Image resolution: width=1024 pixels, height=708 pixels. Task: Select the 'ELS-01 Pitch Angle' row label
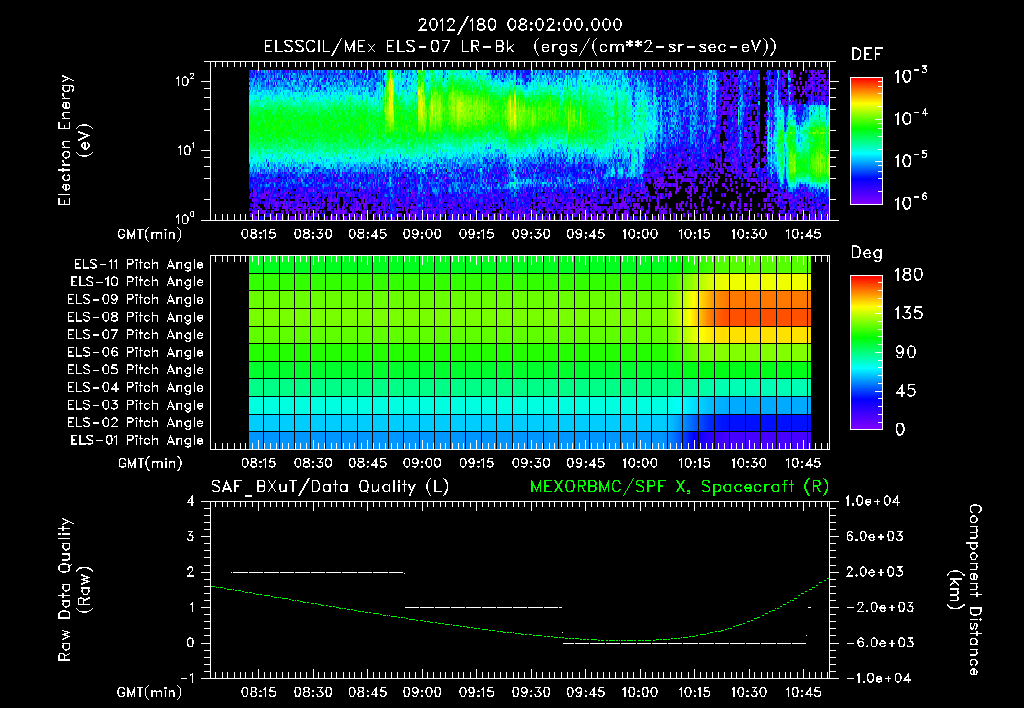point(136,440)
